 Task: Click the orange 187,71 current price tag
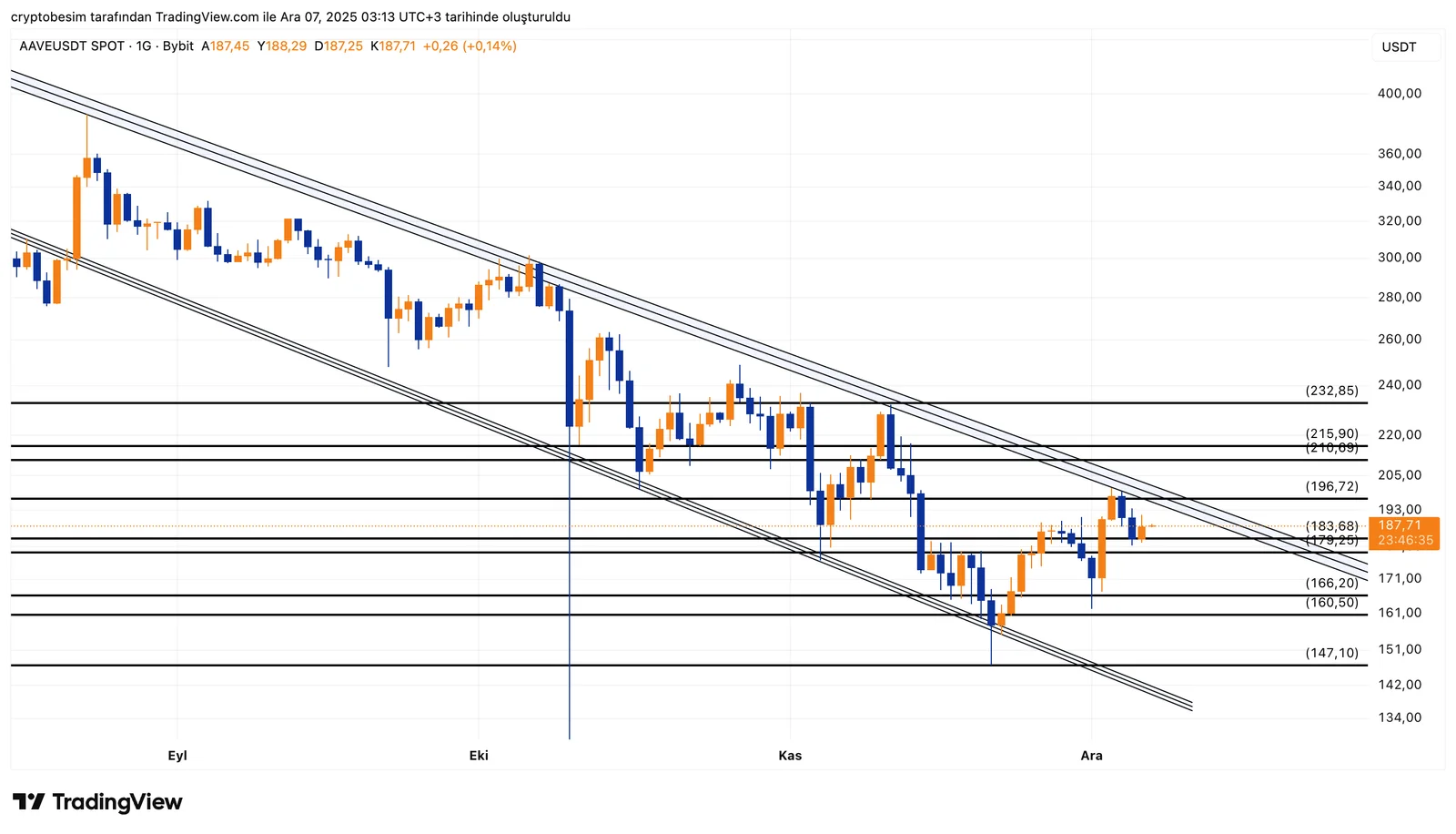[1400, 525]
